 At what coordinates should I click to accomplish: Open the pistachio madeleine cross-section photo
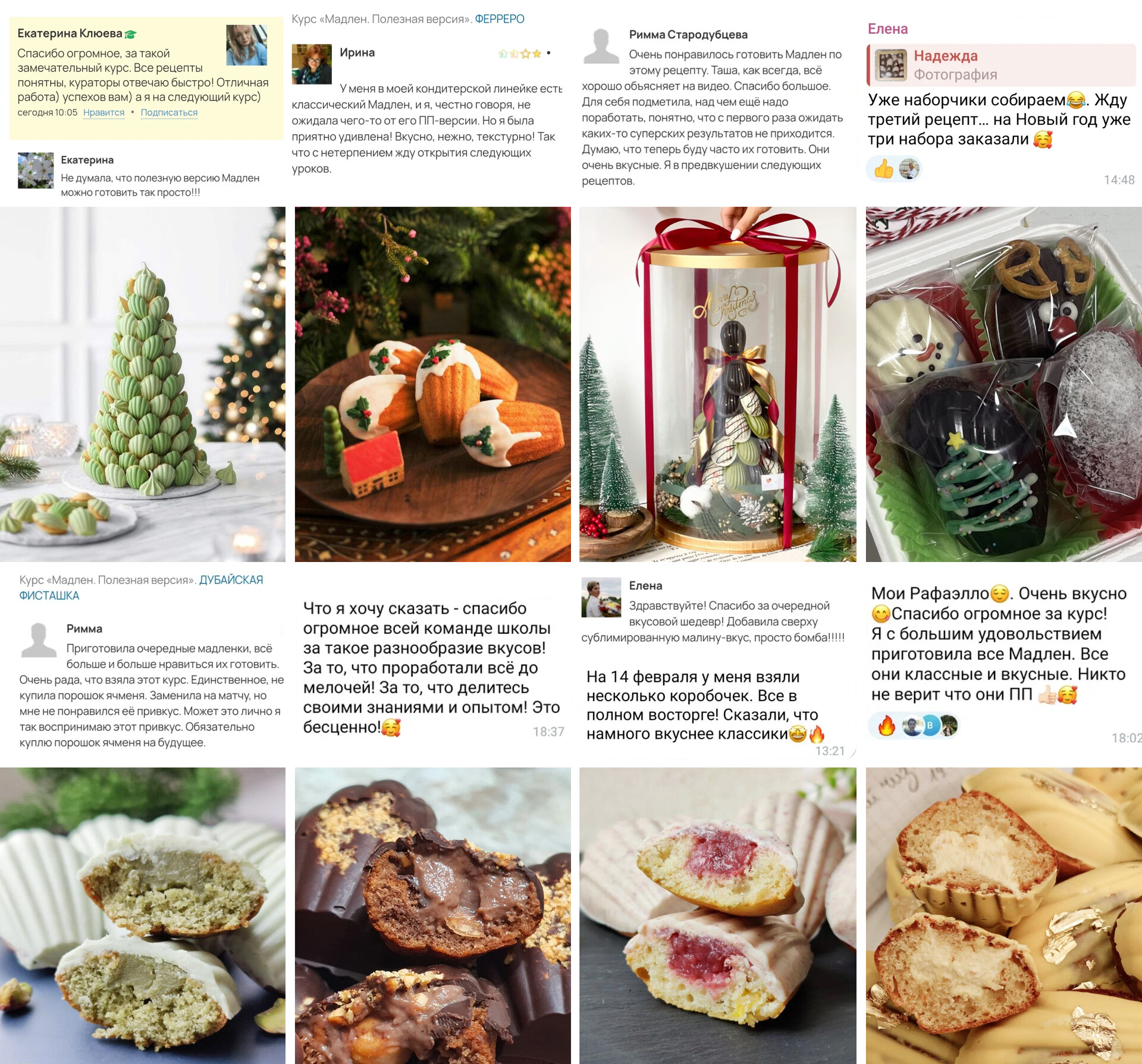143,915
